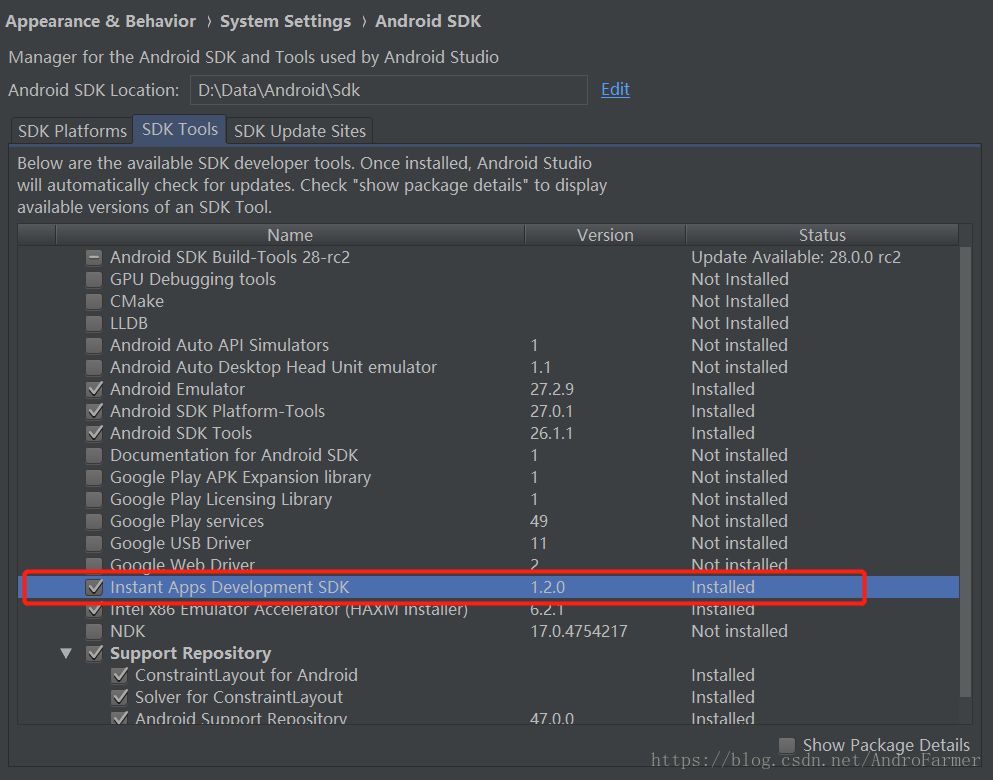Tick the LLDB checkbox
This screenshot has width=993, height=780.
tap(94, 324)
